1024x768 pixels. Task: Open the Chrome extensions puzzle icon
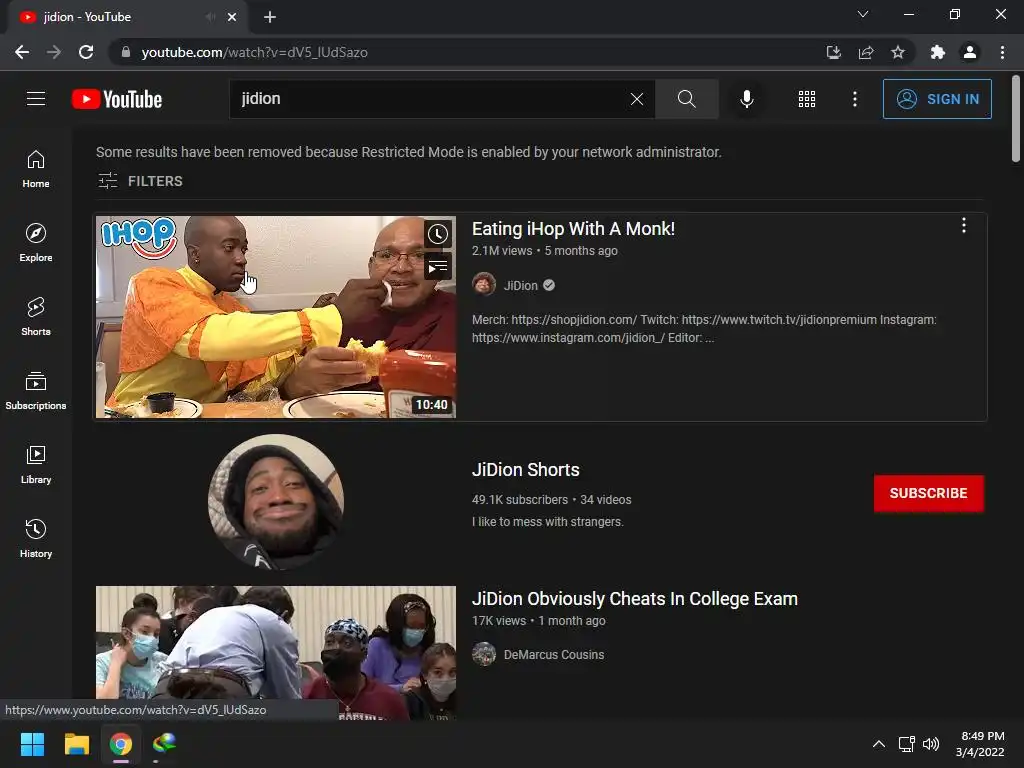938,52
